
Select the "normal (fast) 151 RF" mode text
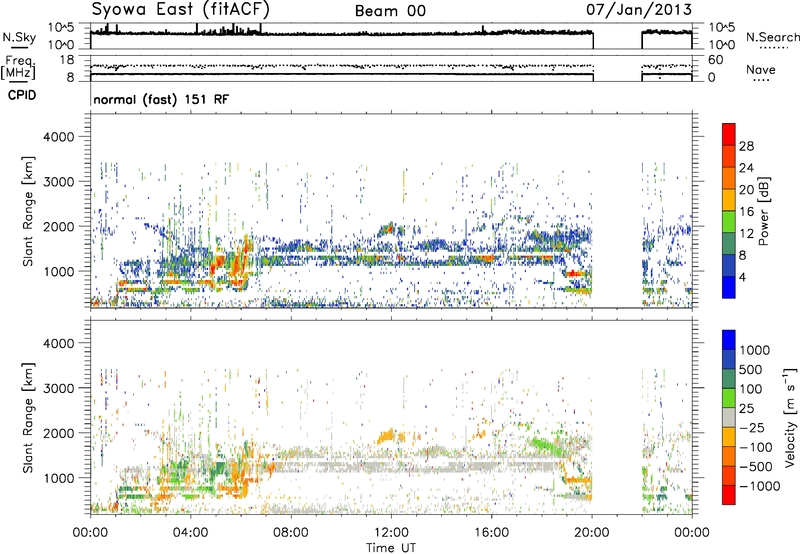point(161,99)
